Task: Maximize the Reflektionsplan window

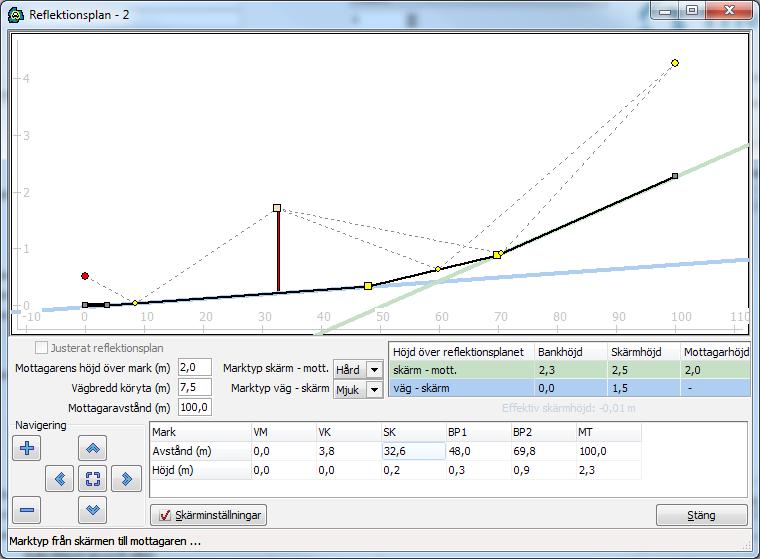Action: point(692,11)
